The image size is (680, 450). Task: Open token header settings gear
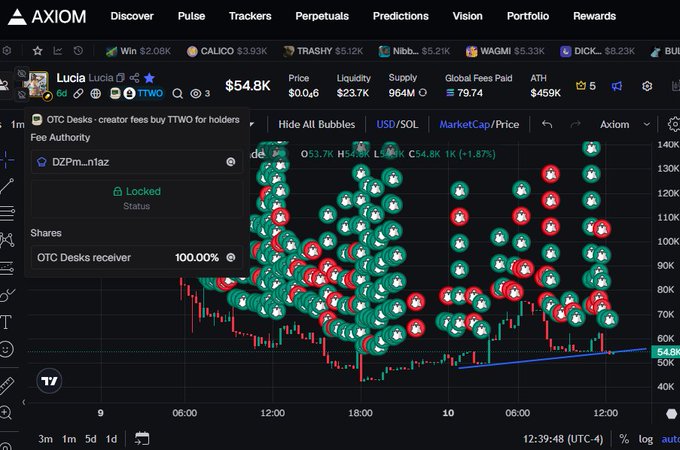(x=647, y=86)
